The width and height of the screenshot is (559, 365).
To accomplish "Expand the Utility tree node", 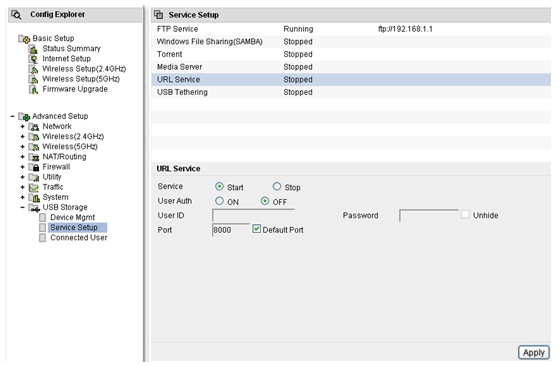I will (22, 177).
